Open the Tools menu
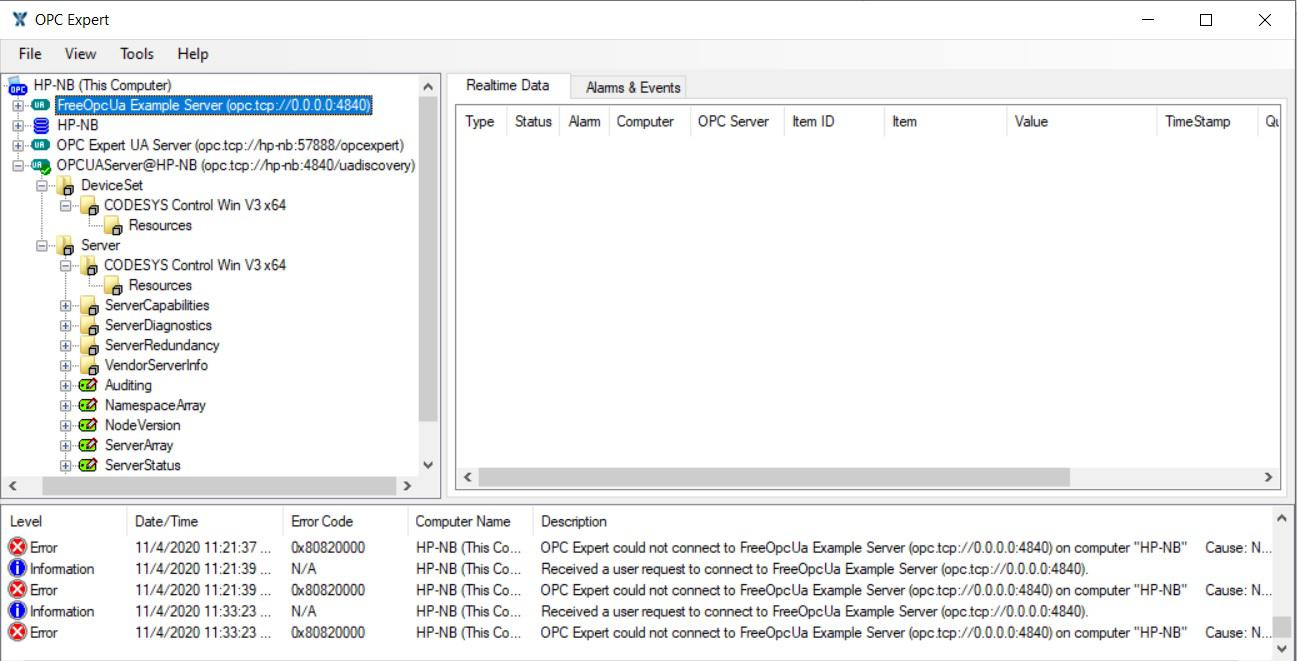The image size is (1297, 661). pos(136,54)
